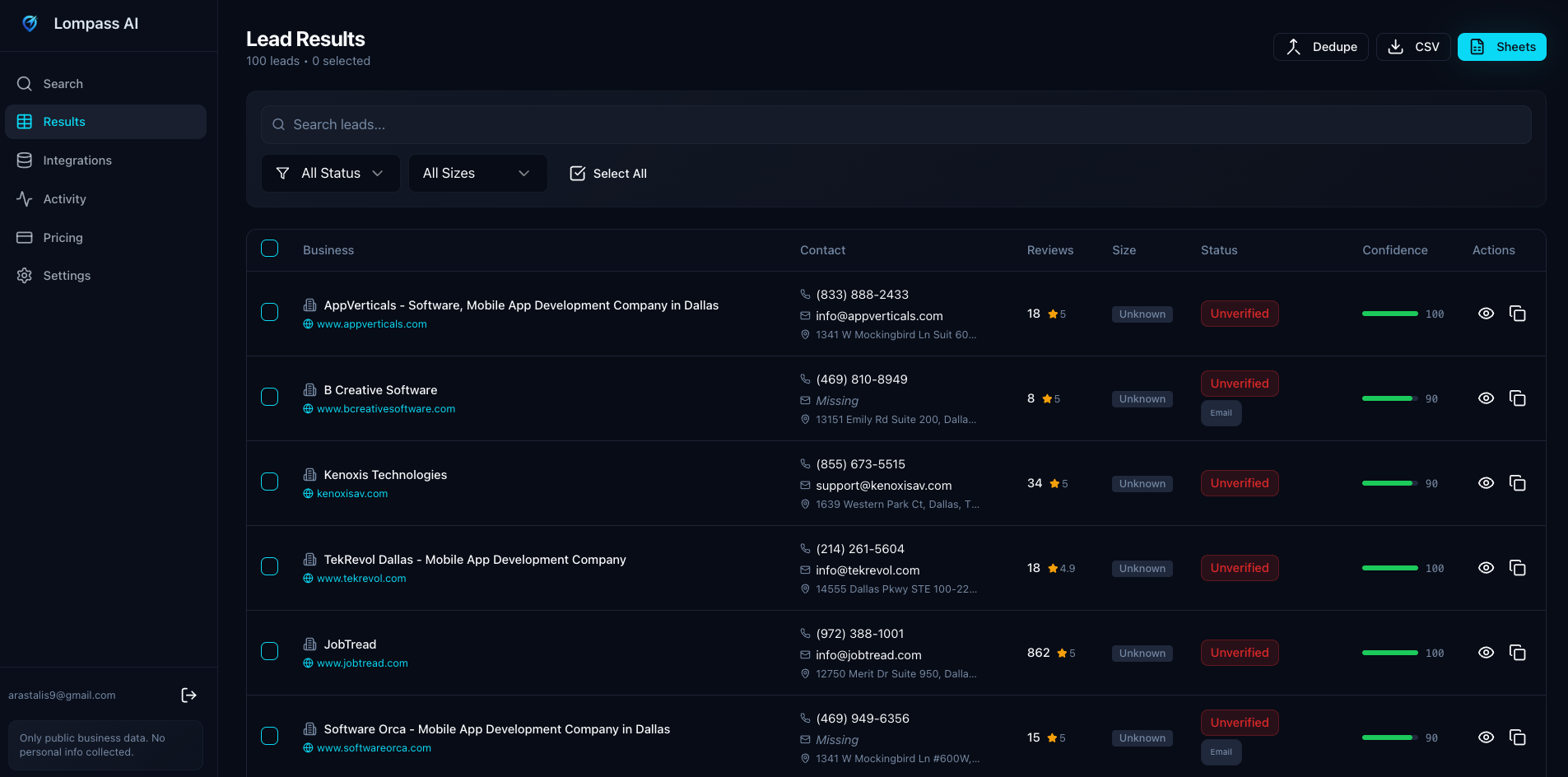
Task: View details for B Creative Software lead
Action: click(x=1486, y=398)
